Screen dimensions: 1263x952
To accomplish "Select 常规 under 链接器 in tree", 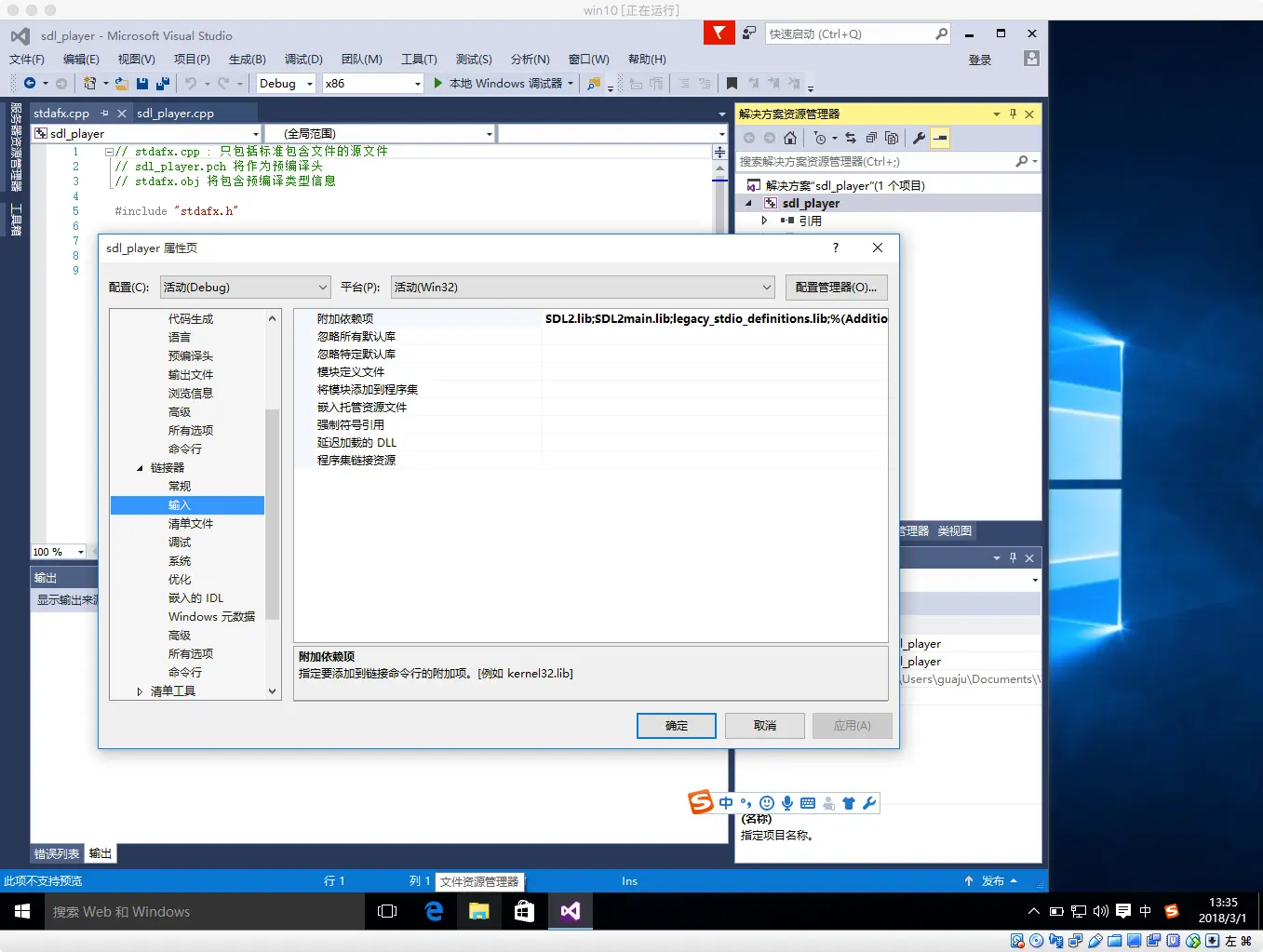I will coord(180,487).
